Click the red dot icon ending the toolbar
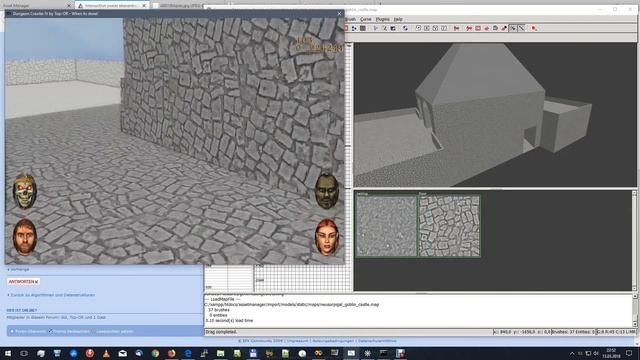 pos(533,28)
